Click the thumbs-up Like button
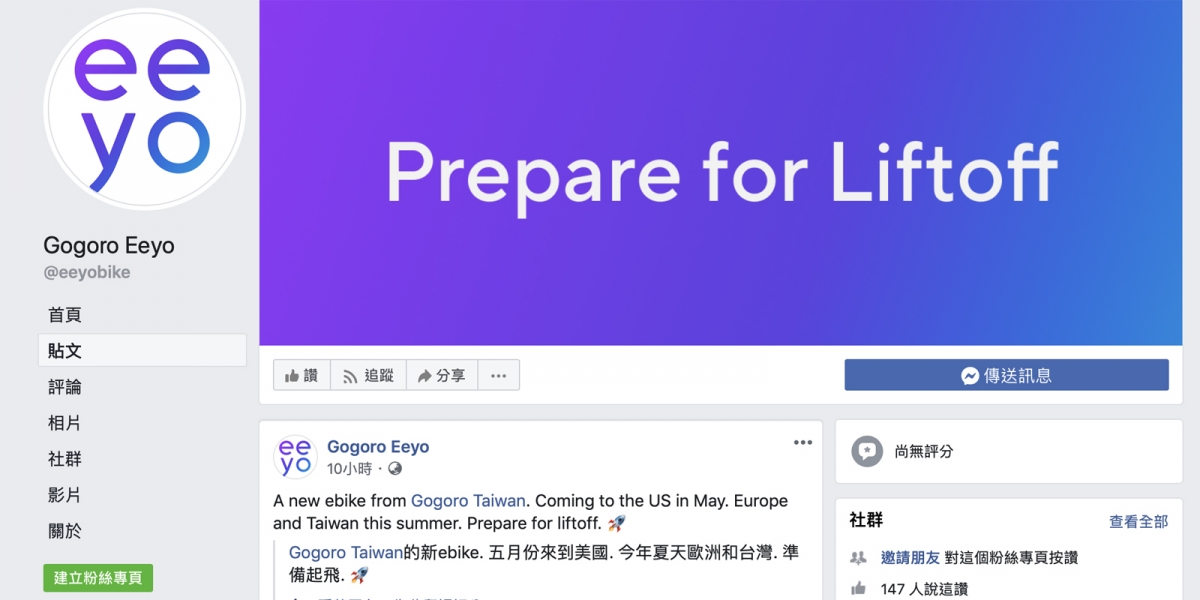 (302, 375)
